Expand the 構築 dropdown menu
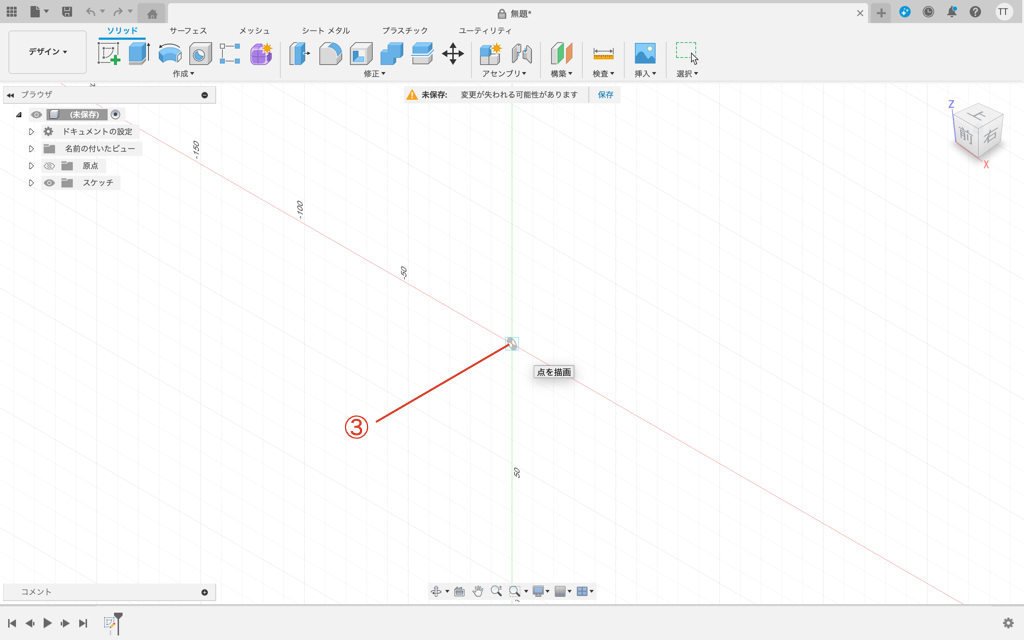1024x640 pixels. (561, 74)
